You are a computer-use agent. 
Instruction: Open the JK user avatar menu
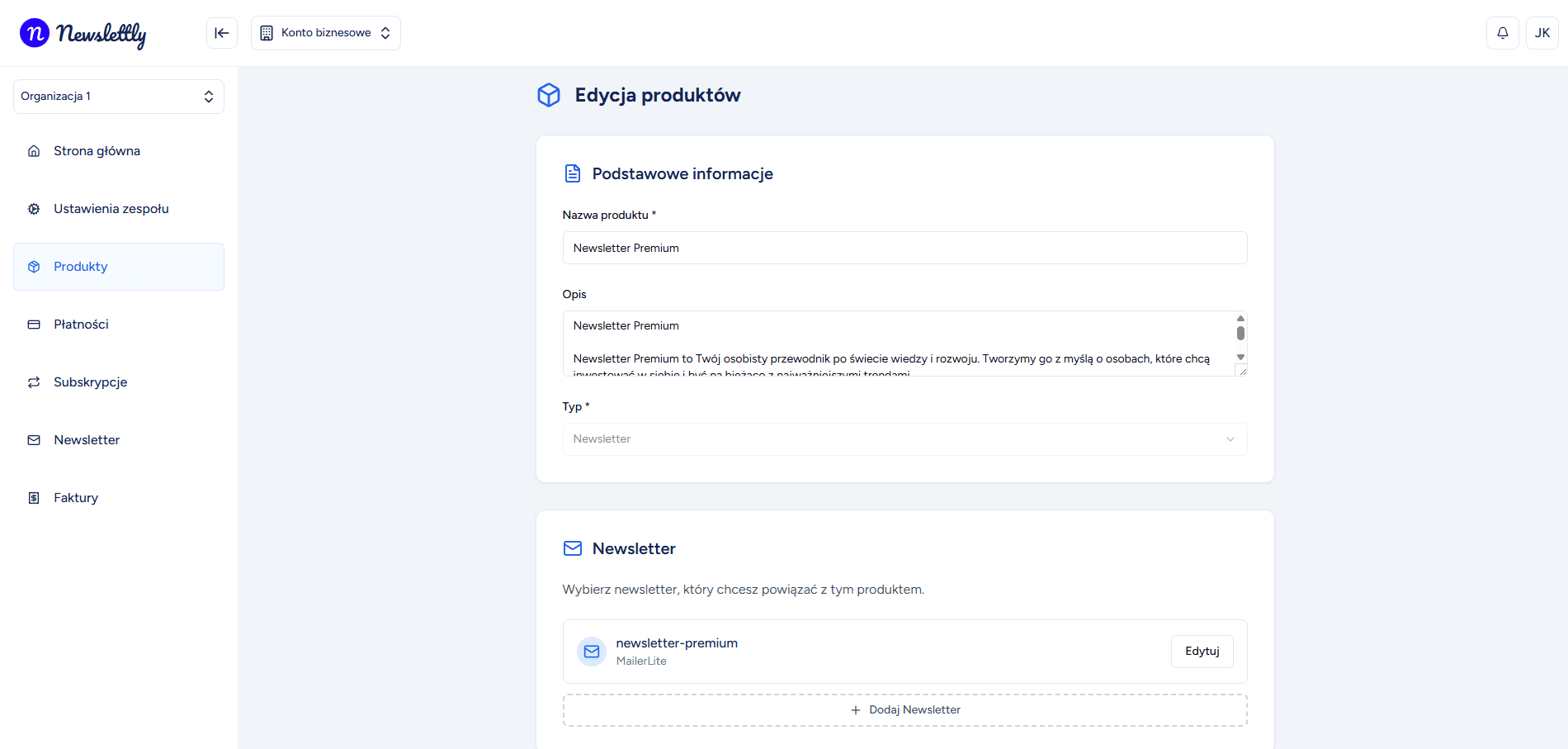click(x=1542, y=33)
